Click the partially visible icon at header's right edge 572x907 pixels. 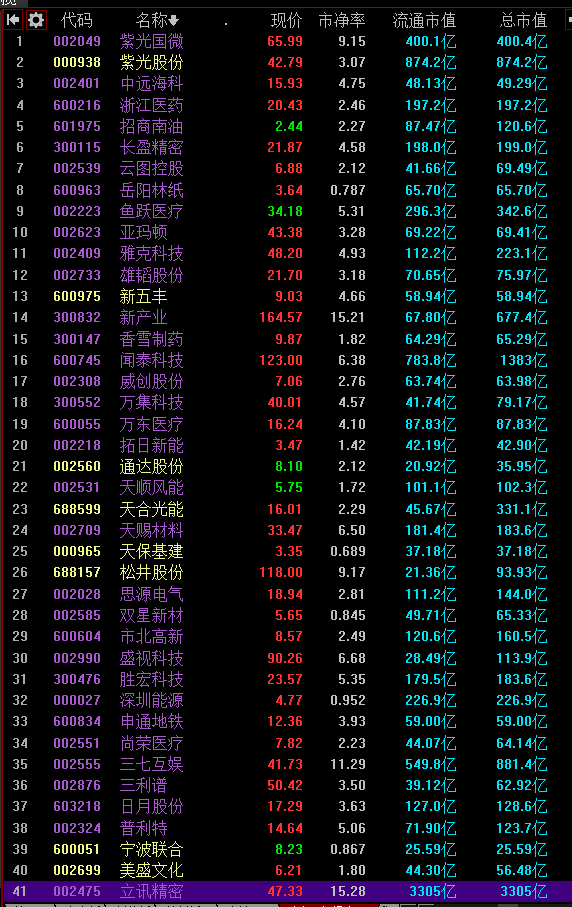(569, 21)
